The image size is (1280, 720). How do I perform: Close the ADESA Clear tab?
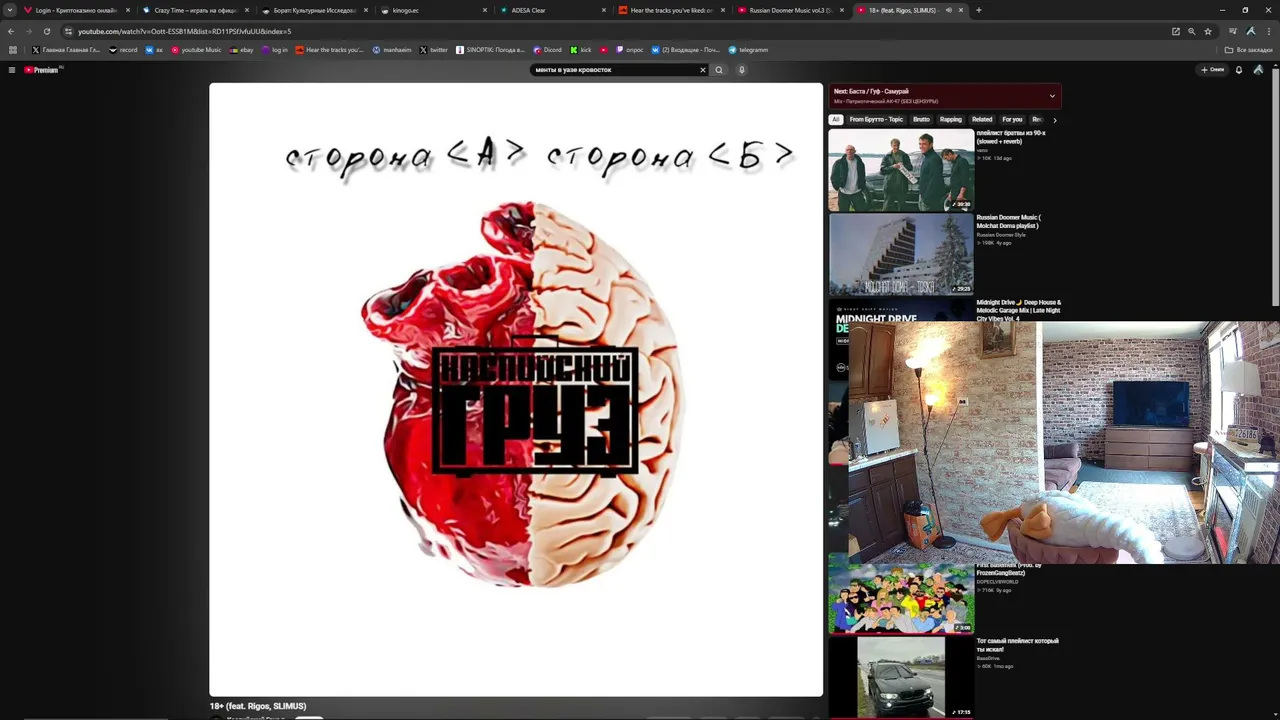point(604,10)
